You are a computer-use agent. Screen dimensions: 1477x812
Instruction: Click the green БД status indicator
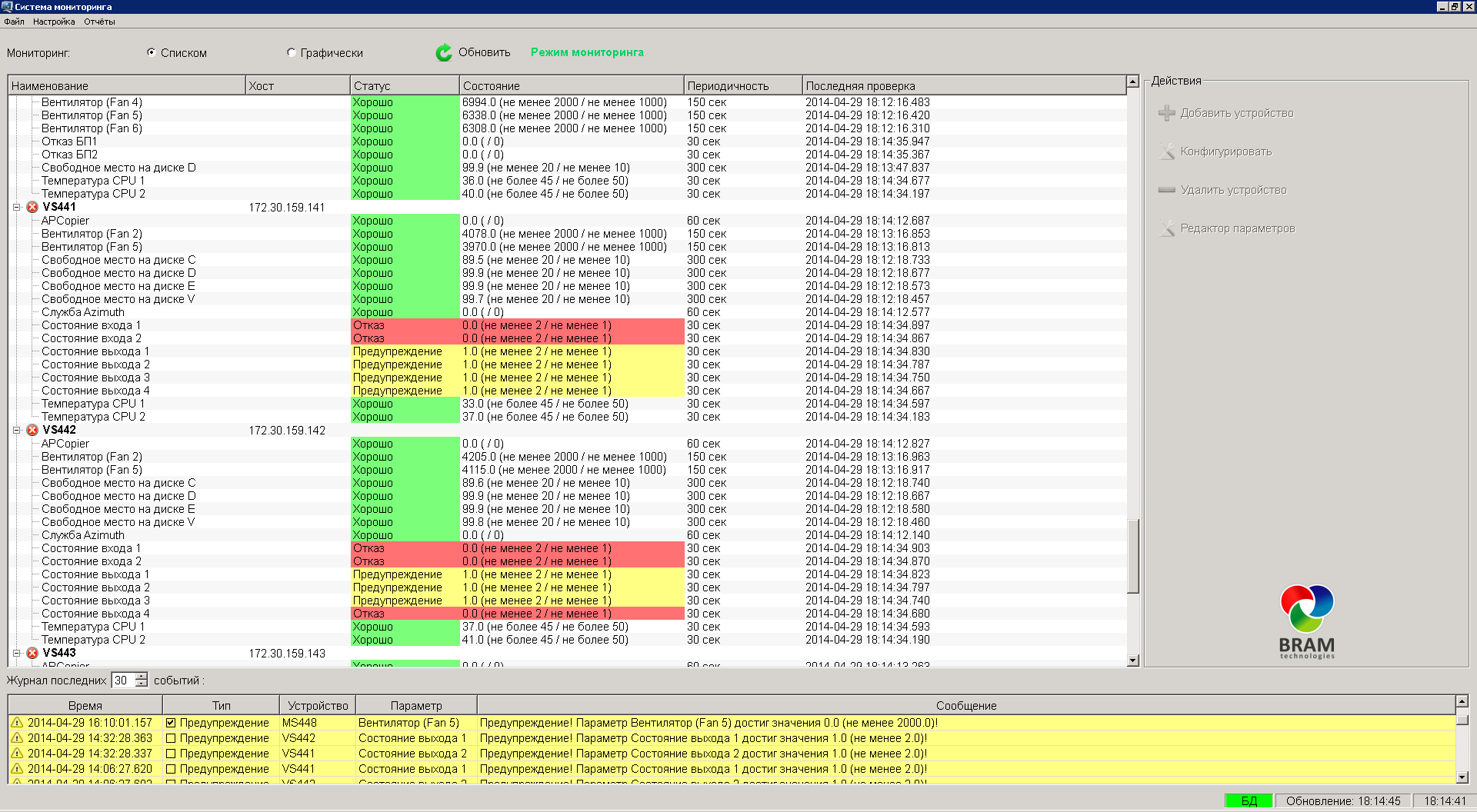(x=1249, y=801)
